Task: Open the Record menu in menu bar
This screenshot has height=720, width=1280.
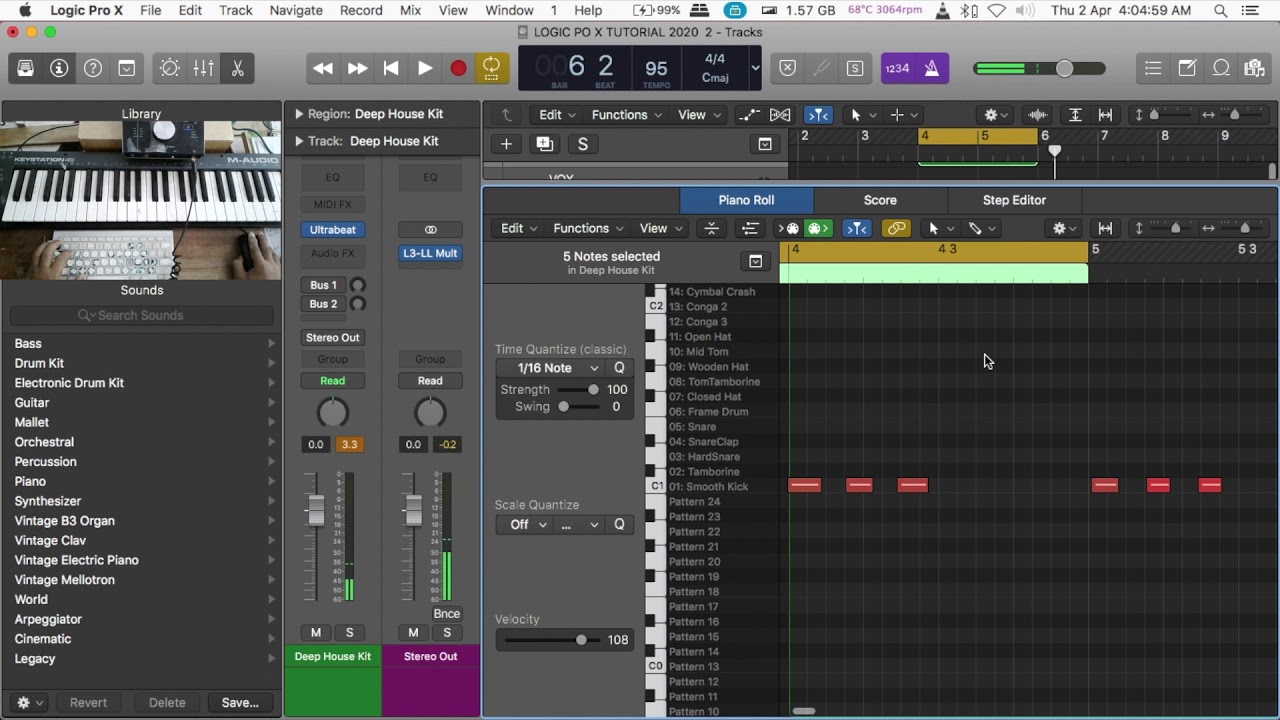Action: (361, 10)
